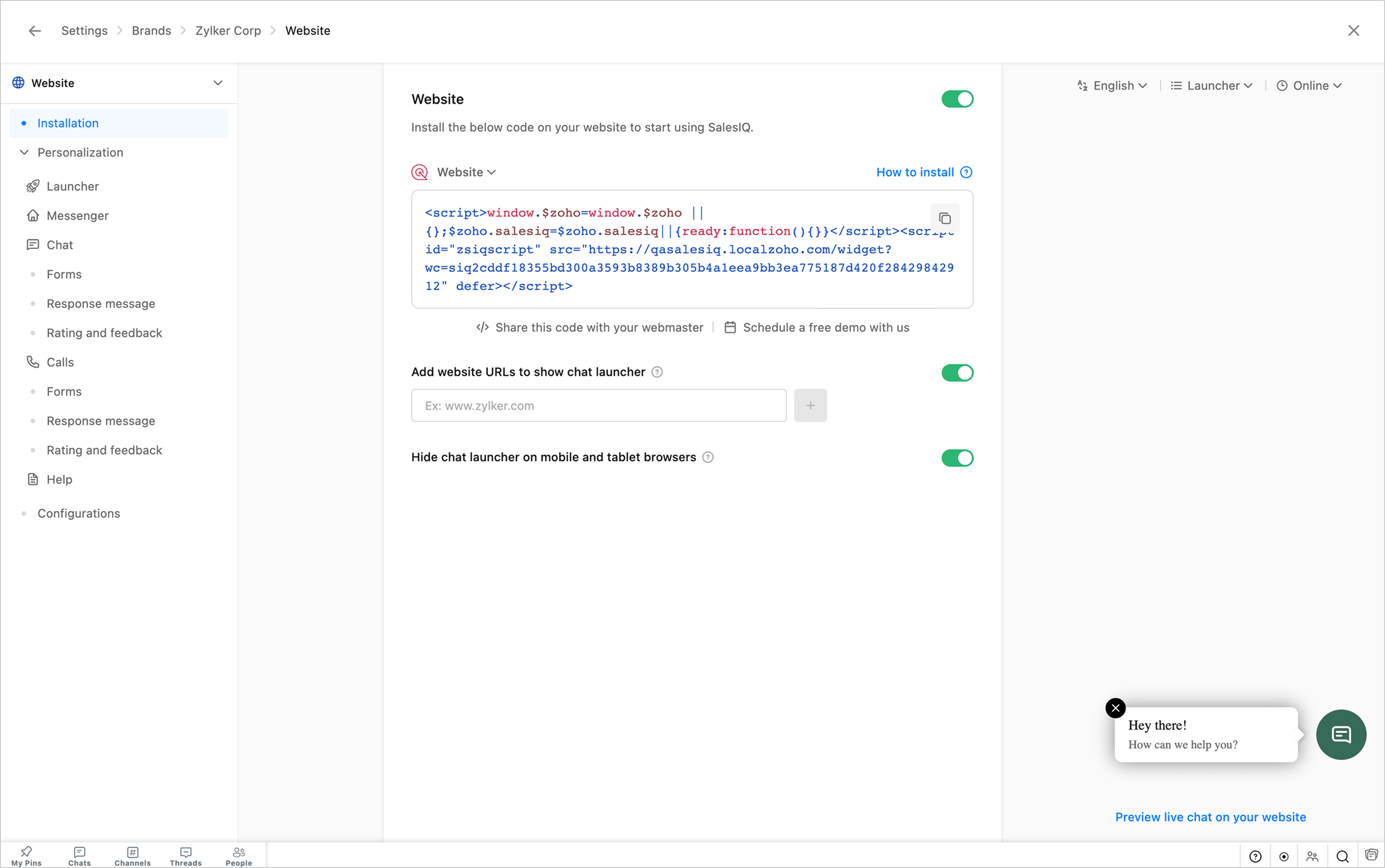Image resolution: width=1385 pixels, height=868 pixels.
Task: Click the search icon in bottom bar
Action: (1342, 857)
